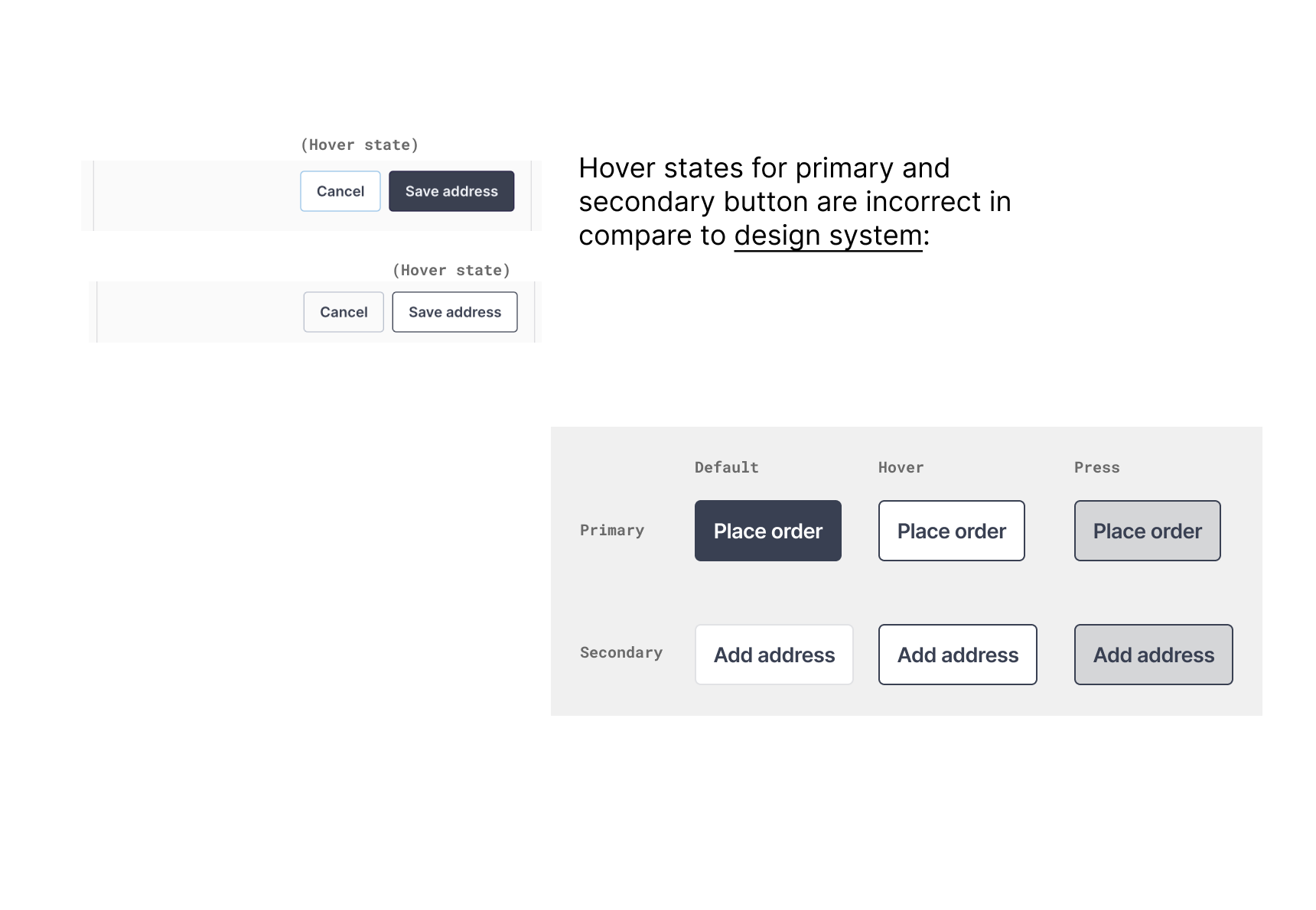Click the dark Save address button
The width and height of the screenshot is (1316, 910).
[451, 191]
